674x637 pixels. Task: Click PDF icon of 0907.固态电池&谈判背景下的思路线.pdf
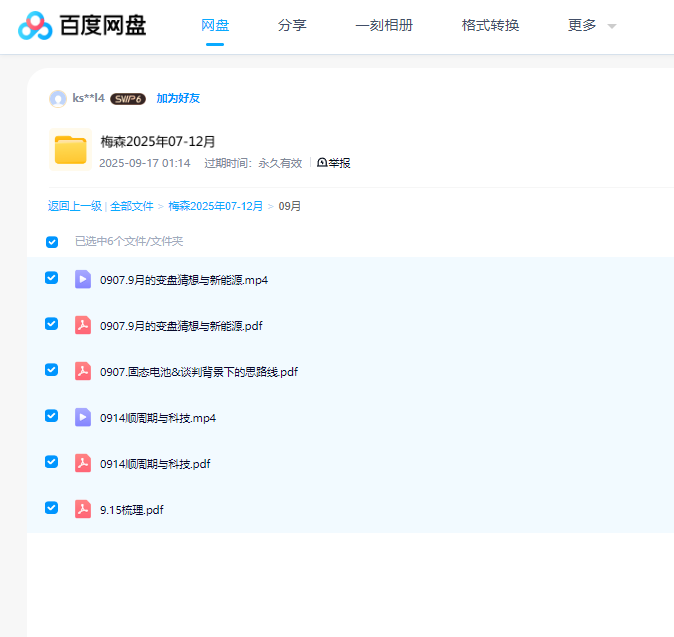pyautogui.click(x=83, y=371)
